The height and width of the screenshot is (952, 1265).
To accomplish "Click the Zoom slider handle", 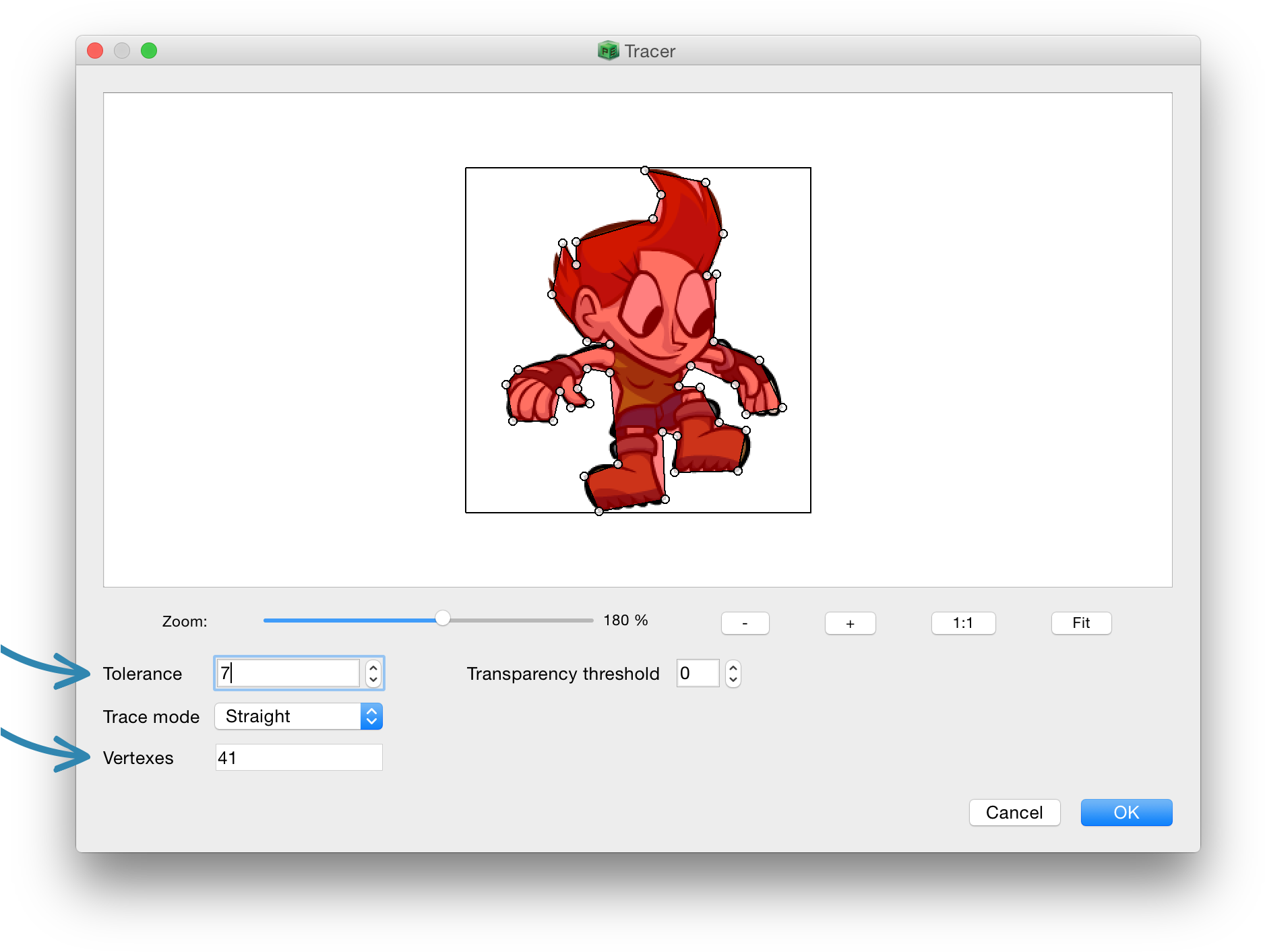I will [x=442, y=618].
